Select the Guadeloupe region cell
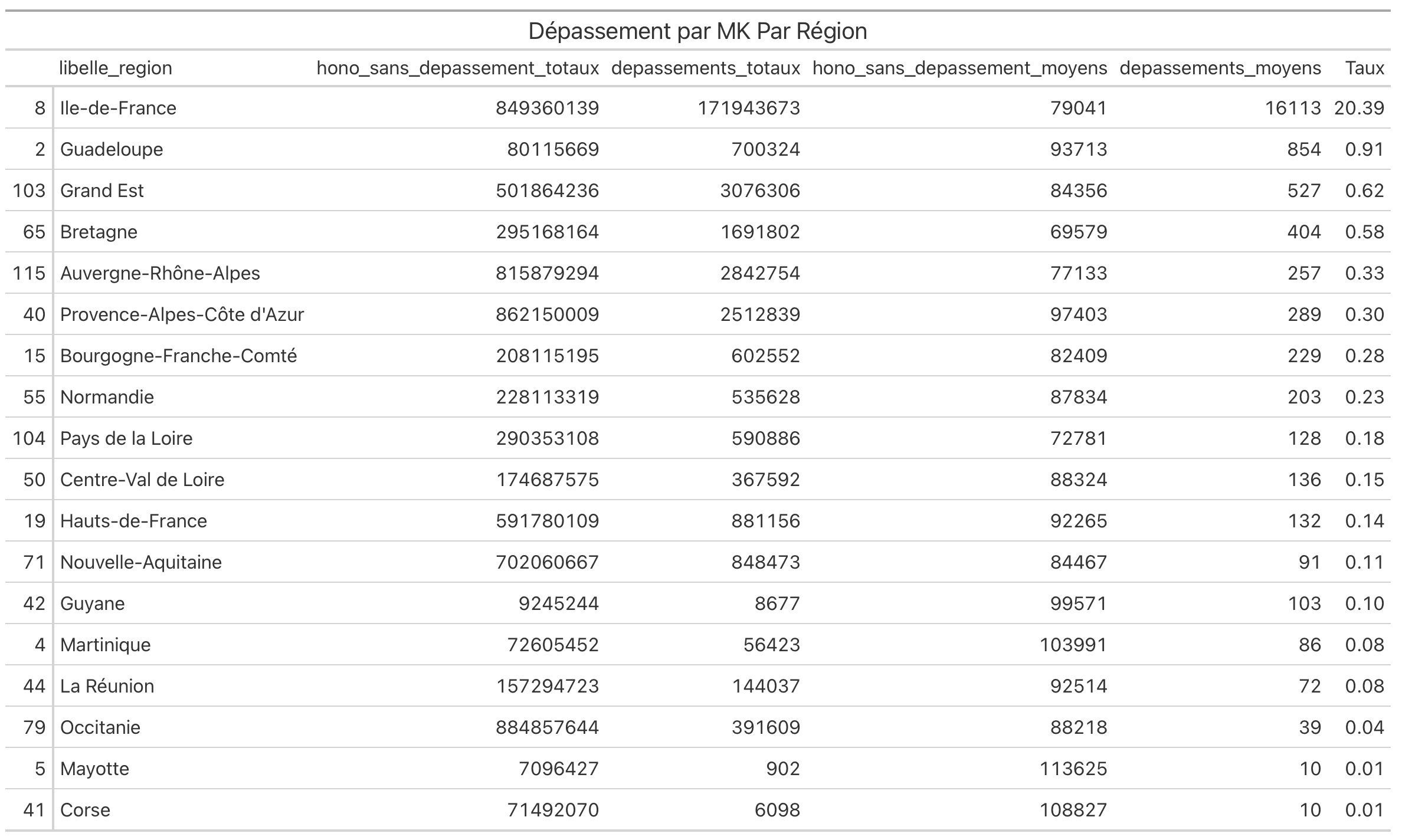 [x=112, y=149]
